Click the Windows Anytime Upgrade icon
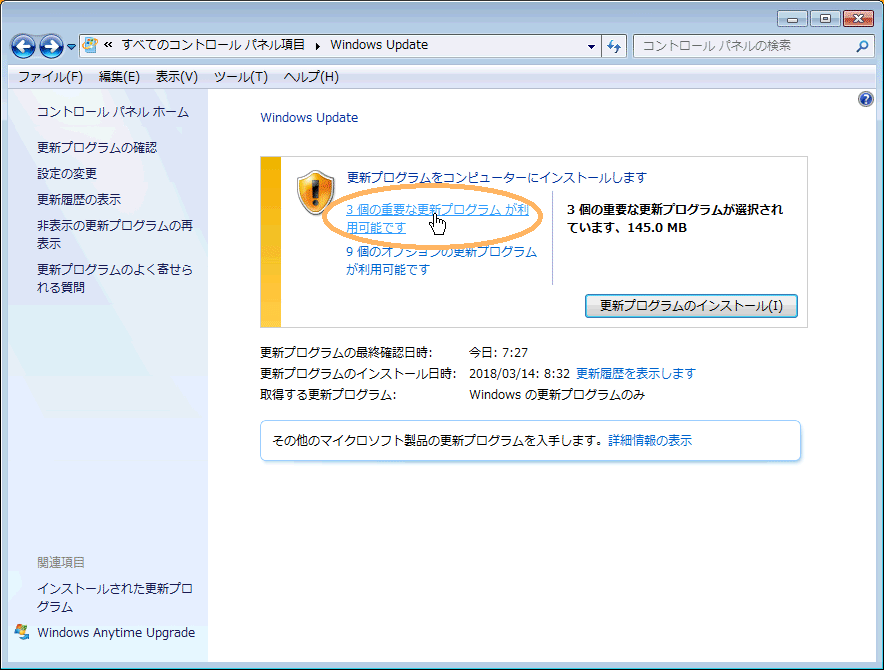The image size is (884, 670). click(23, 632)
